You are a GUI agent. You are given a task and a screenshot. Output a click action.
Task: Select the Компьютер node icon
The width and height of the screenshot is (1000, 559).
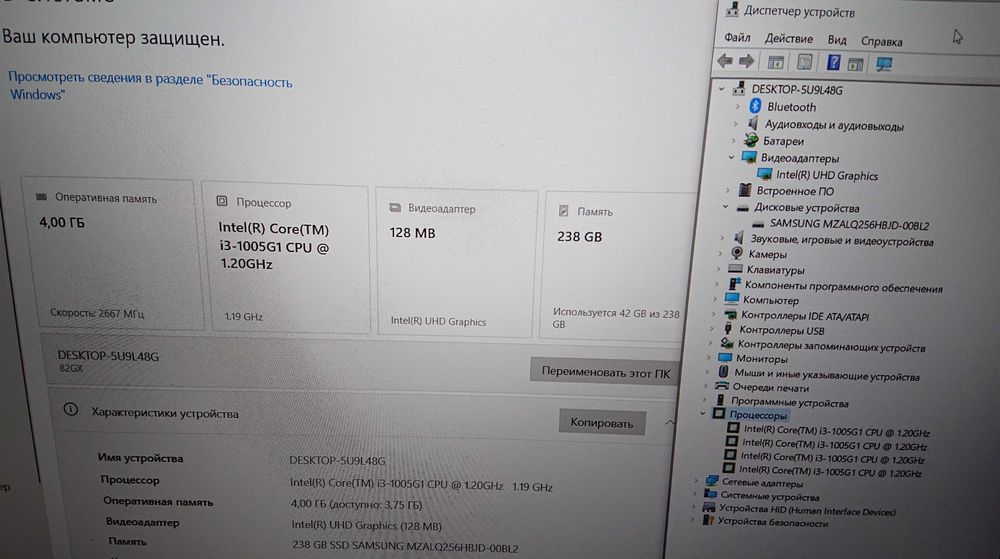(x=732, y=299)
